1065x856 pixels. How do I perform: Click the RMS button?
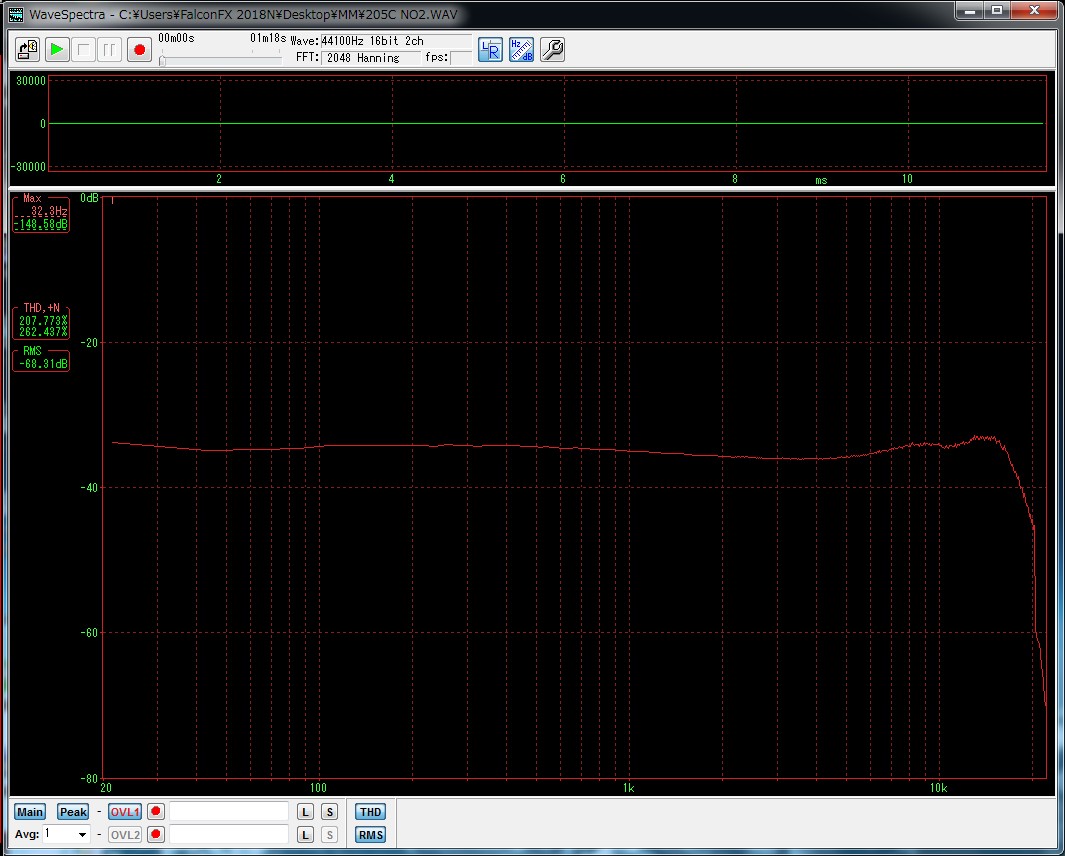(370, 835)
